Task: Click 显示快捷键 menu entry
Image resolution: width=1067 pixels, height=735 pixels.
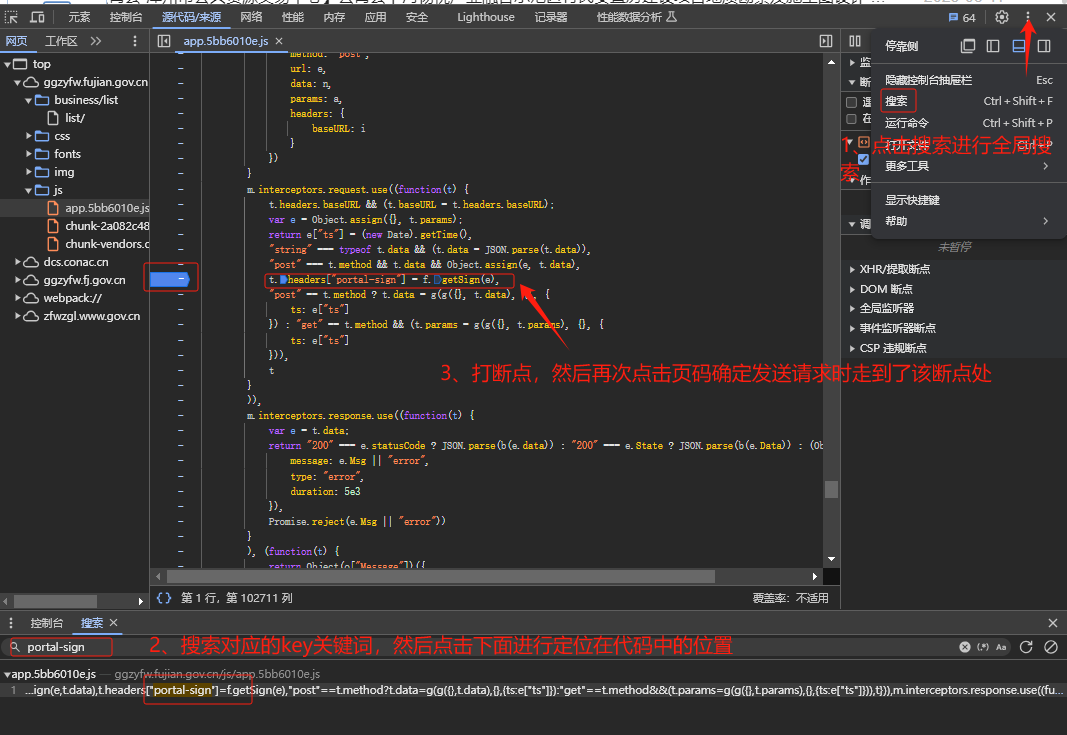Action: point(969,200)
